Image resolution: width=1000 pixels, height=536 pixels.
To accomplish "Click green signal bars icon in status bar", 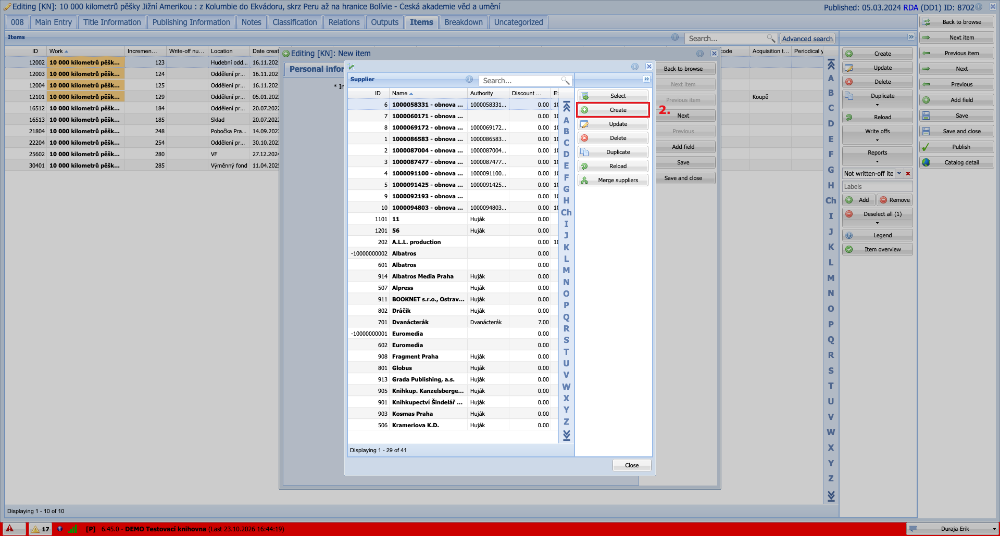I will [x=72, y=529].
